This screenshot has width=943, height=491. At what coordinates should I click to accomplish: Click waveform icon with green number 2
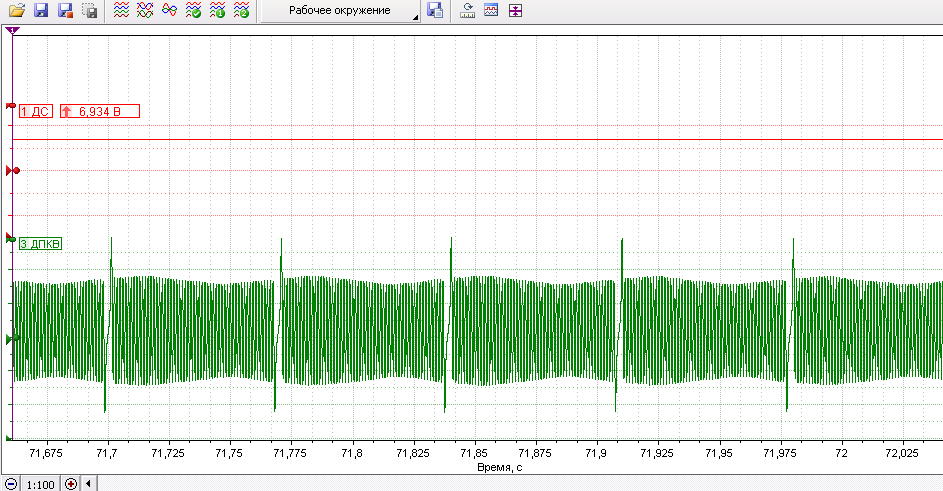coord(241,10)
